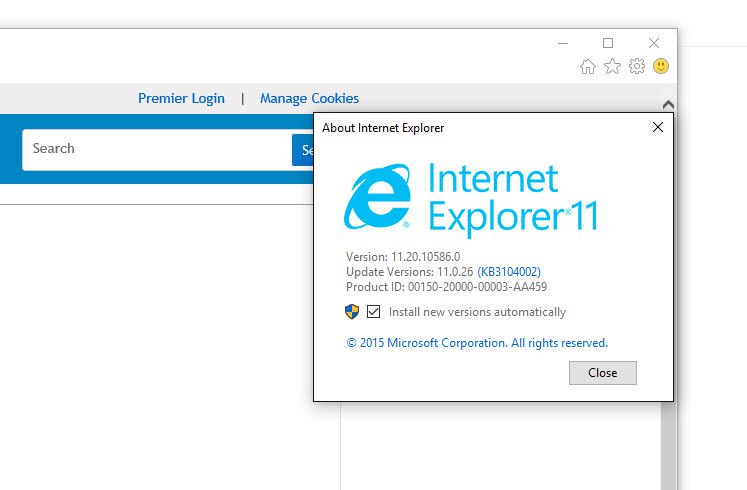Open the Manage Cookies link
The image size is (747, 490).
click(x=309, y=99)
